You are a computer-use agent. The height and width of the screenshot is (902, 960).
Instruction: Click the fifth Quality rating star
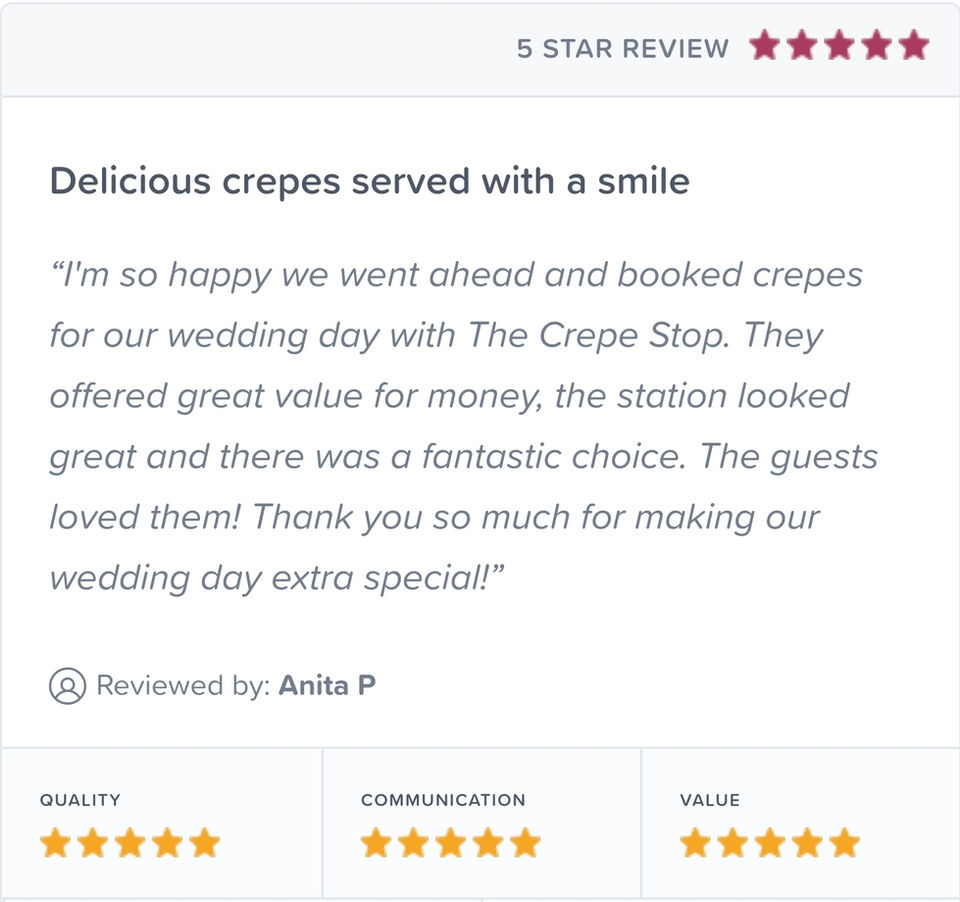204,843
